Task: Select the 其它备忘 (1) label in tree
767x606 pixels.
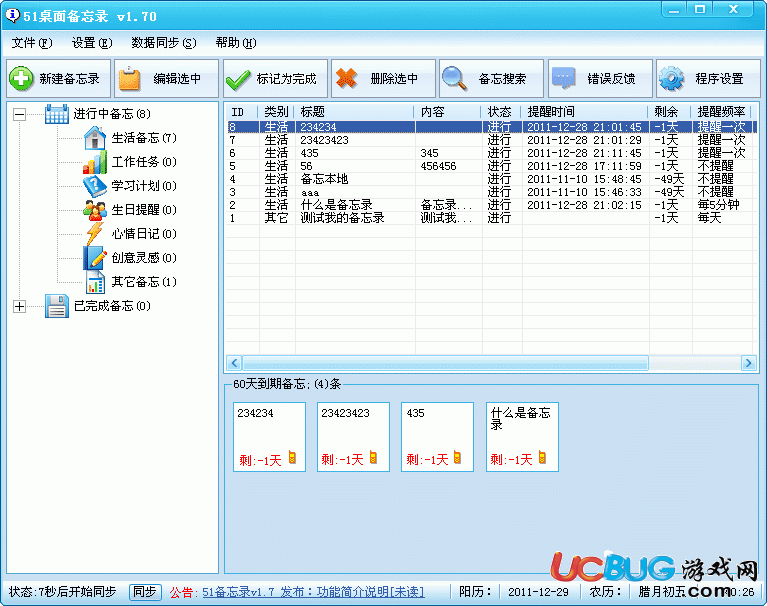Action: coord(144,282)
